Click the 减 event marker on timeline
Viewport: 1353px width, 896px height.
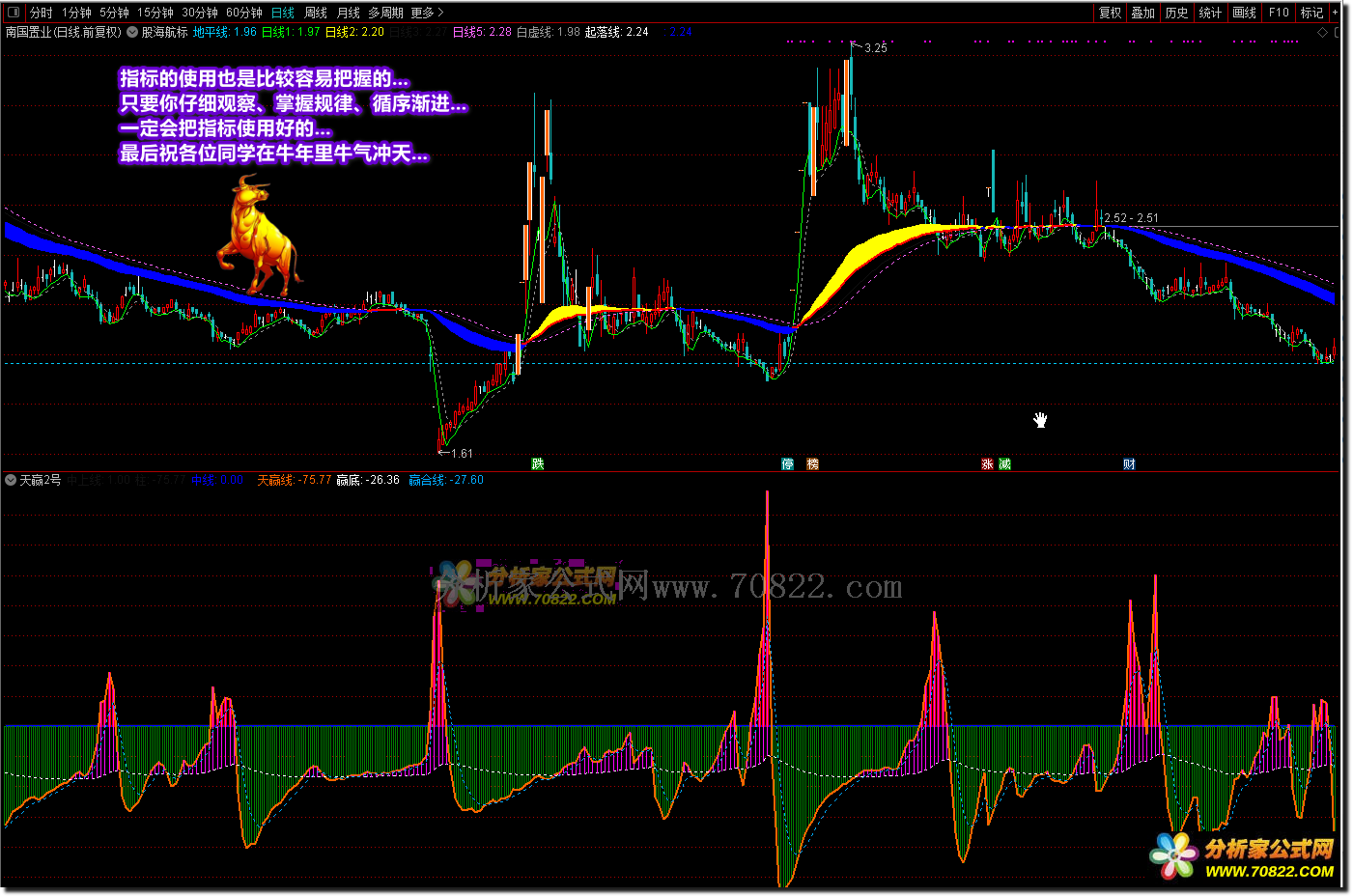coord(1005,464)
